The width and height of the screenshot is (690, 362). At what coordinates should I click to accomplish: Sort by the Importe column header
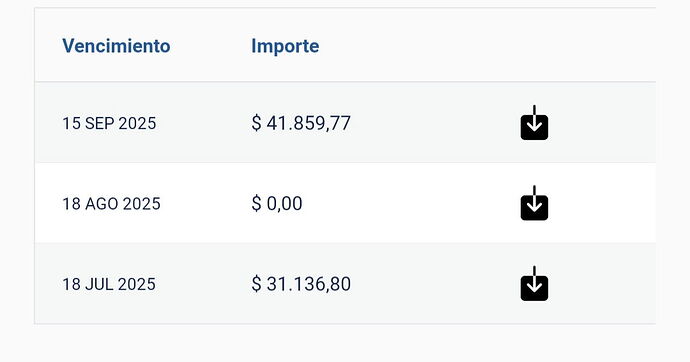tap(285, 46)
